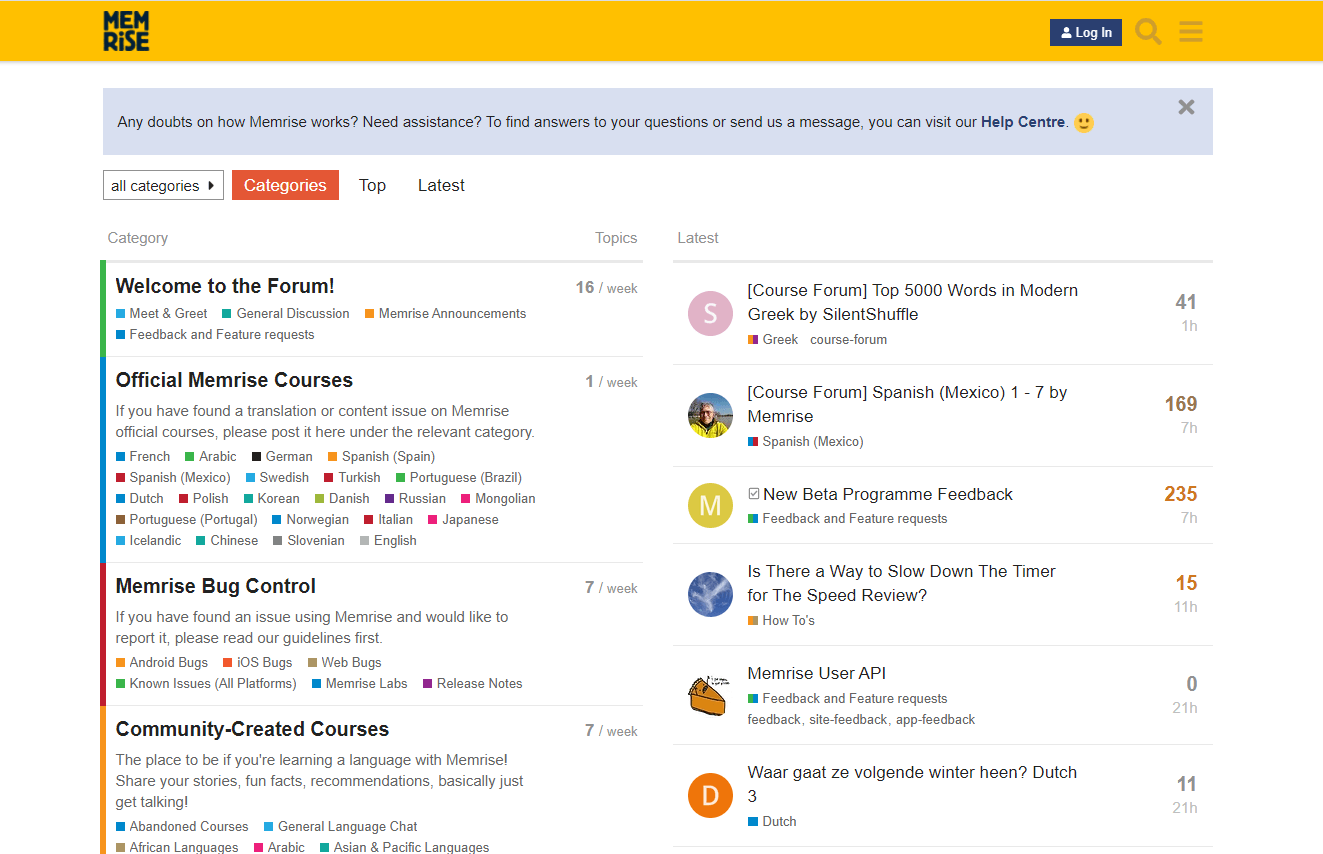The width and height of the screenshot is (1323, 854).
Task: Click the green color square of Feedback and Feature requests
Action: (753, 518)
